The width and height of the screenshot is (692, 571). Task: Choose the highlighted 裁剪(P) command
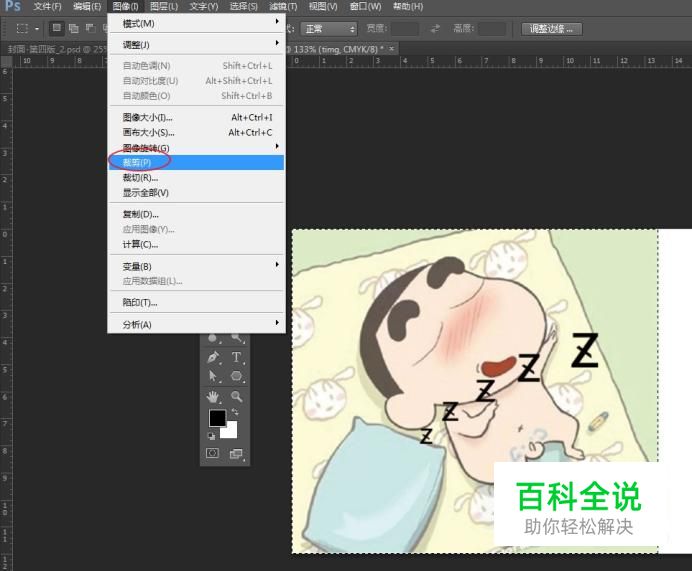tap(196, 162)
